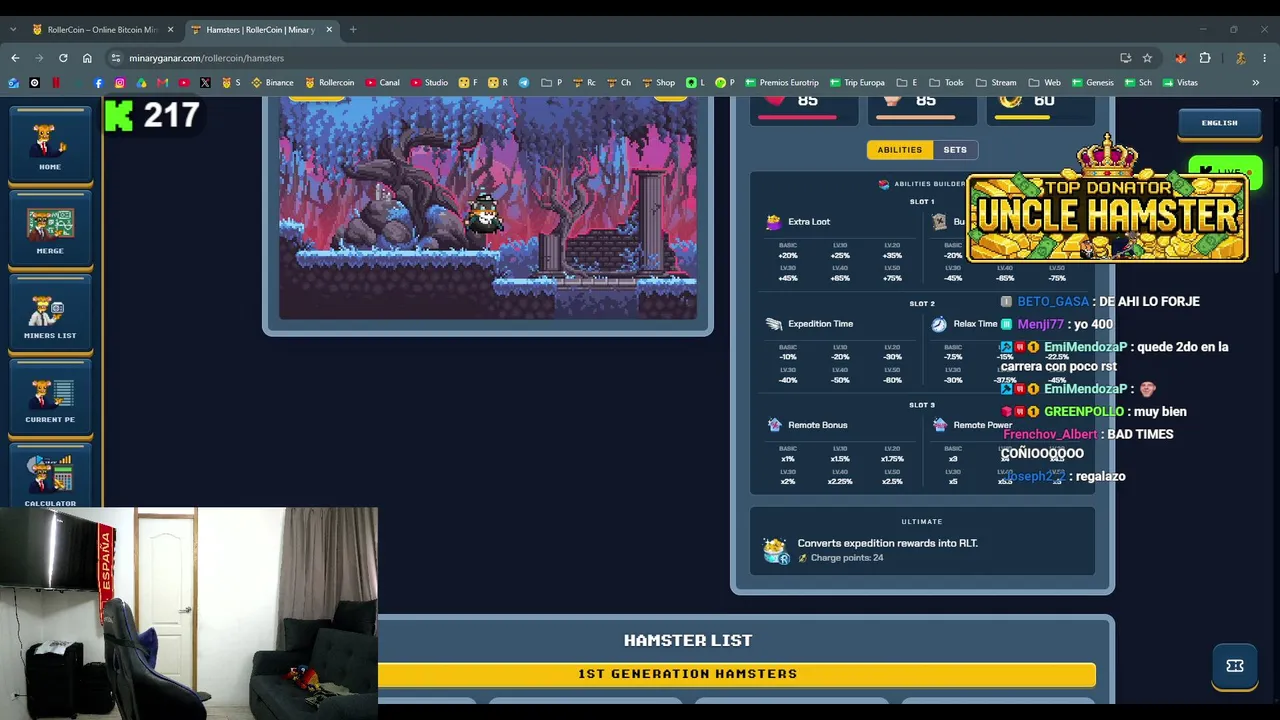
Task: Open the Binance bookmark
Action: pos(272,83)
